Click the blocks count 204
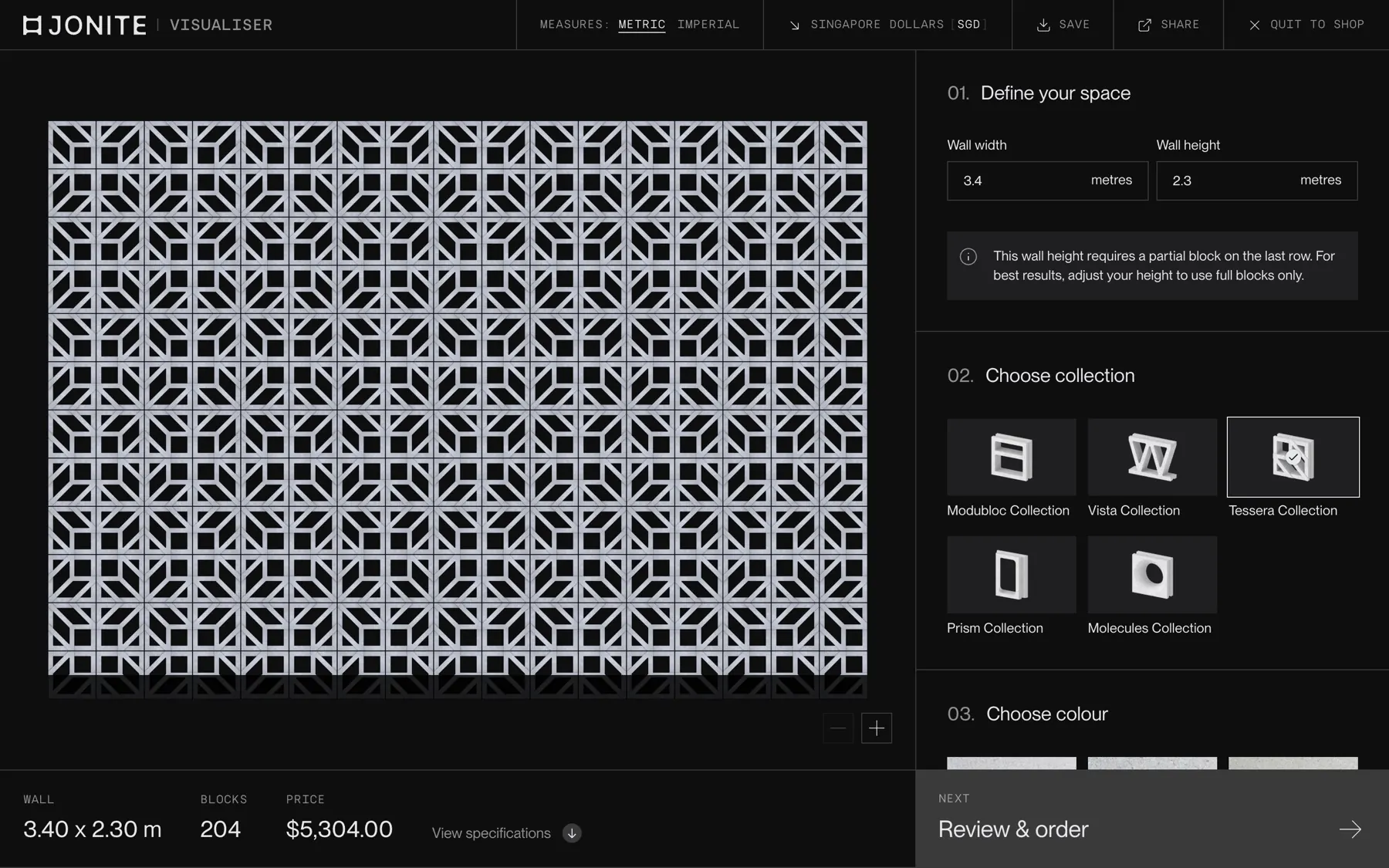The height and width of the screenshot is (868, 1389). [x=221, y=829]
